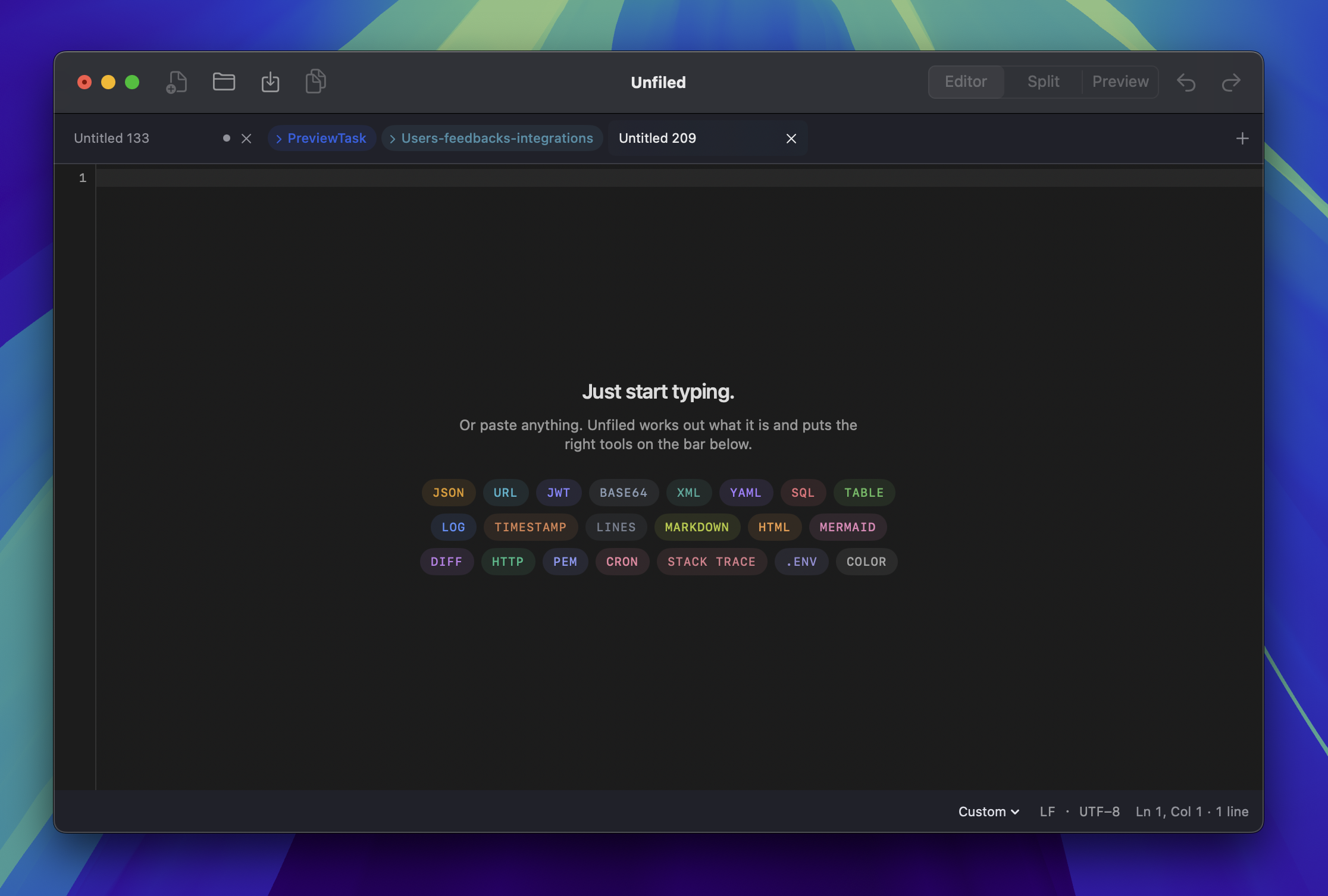Click the UTF-8 encoding indicator

(1099, 812)
